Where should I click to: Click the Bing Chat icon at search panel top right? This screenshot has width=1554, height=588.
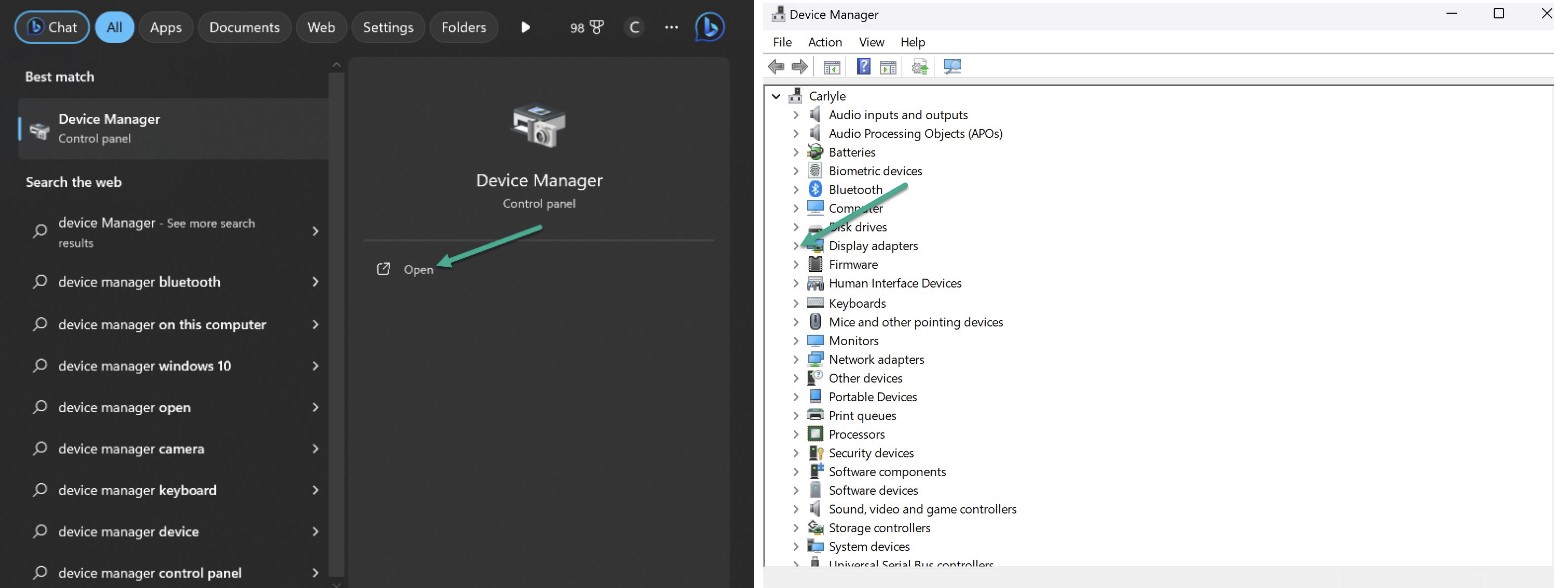tap(709, 27)
